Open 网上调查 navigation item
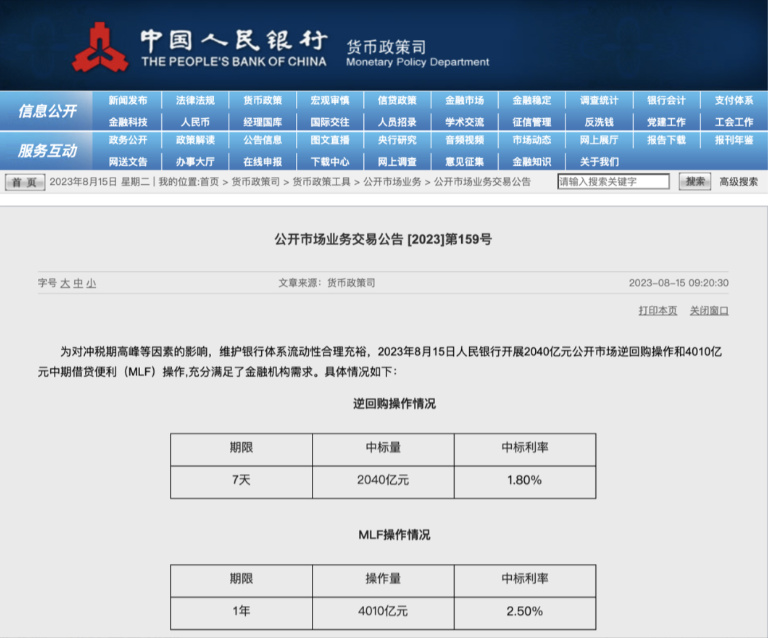The height and width of the screenshot is (638, 768). (x=397, y=162)
